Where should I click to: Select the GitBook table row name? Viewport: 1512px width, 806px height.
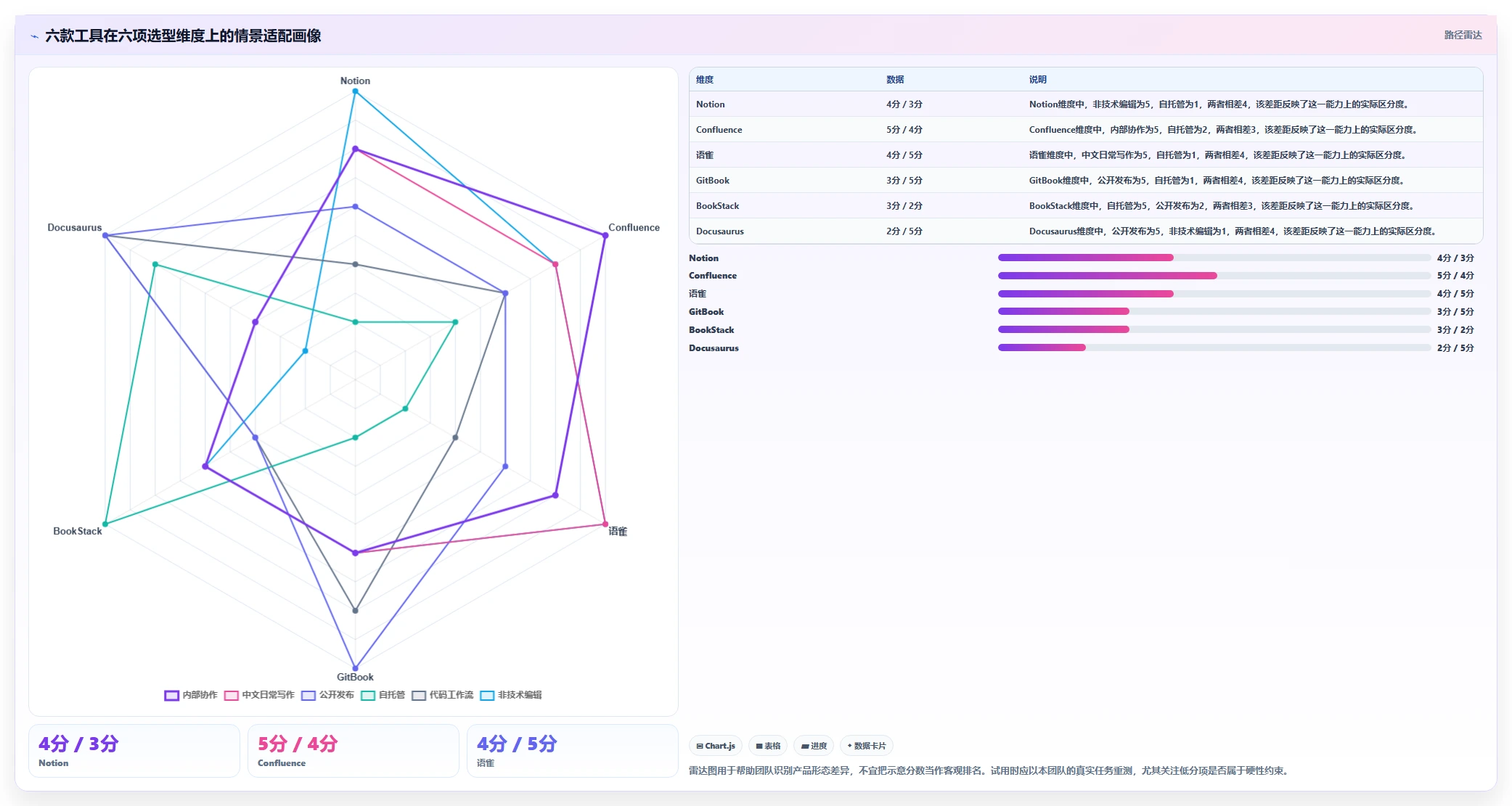(713, 181)
